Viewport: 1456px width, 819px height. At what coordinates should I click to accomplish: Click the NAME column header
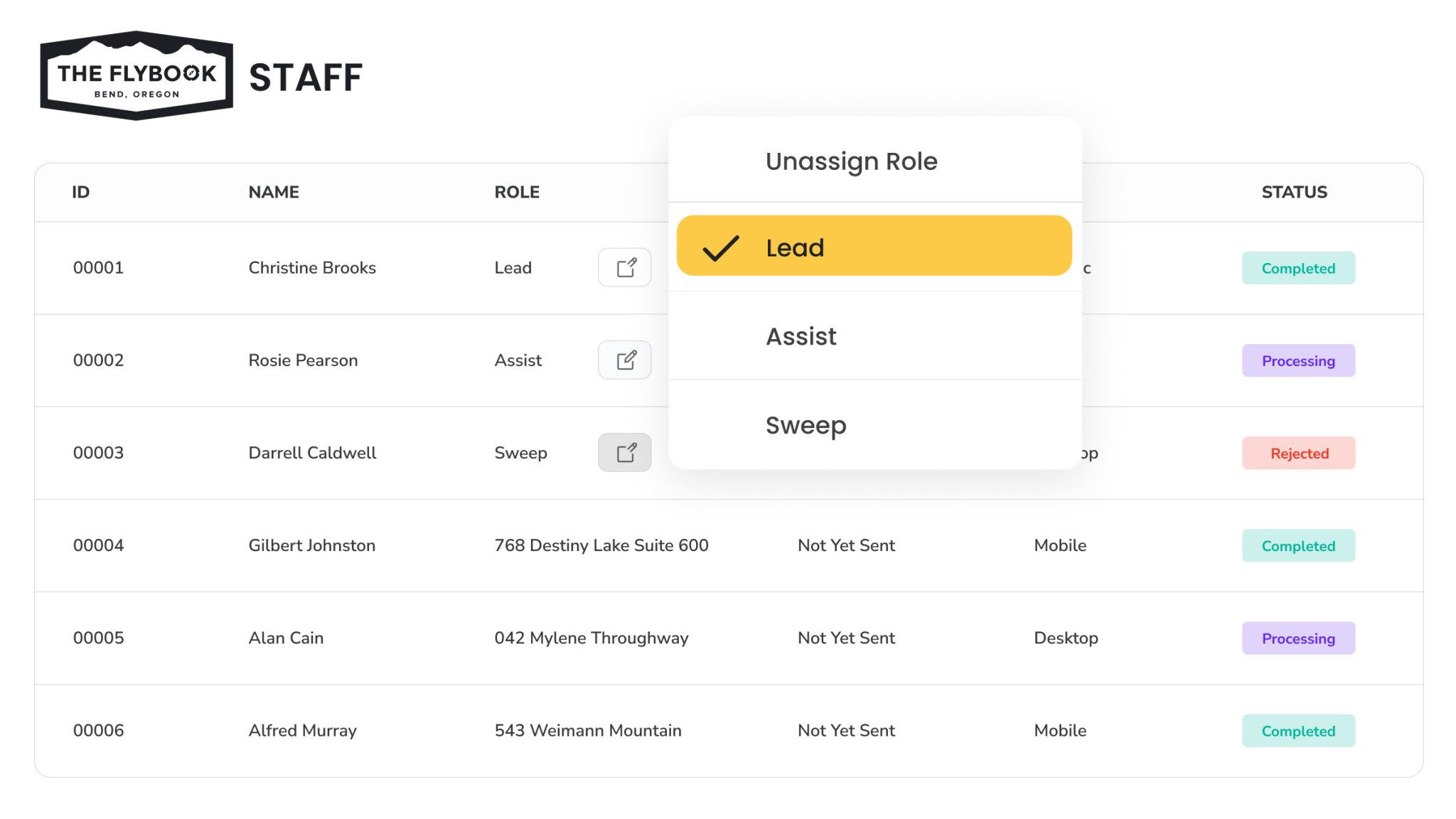pos(274,192)
